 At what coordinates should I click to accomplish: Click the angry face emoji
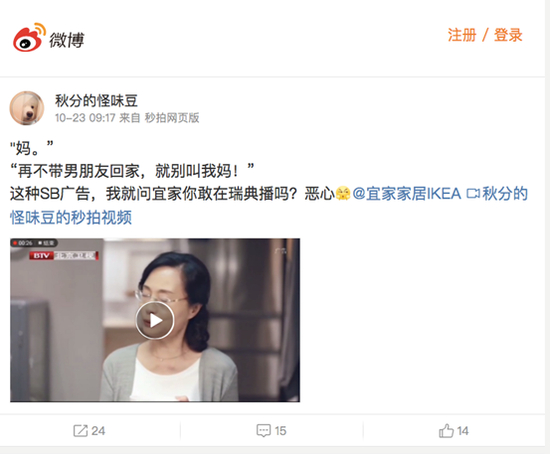(x=343, y=194)
